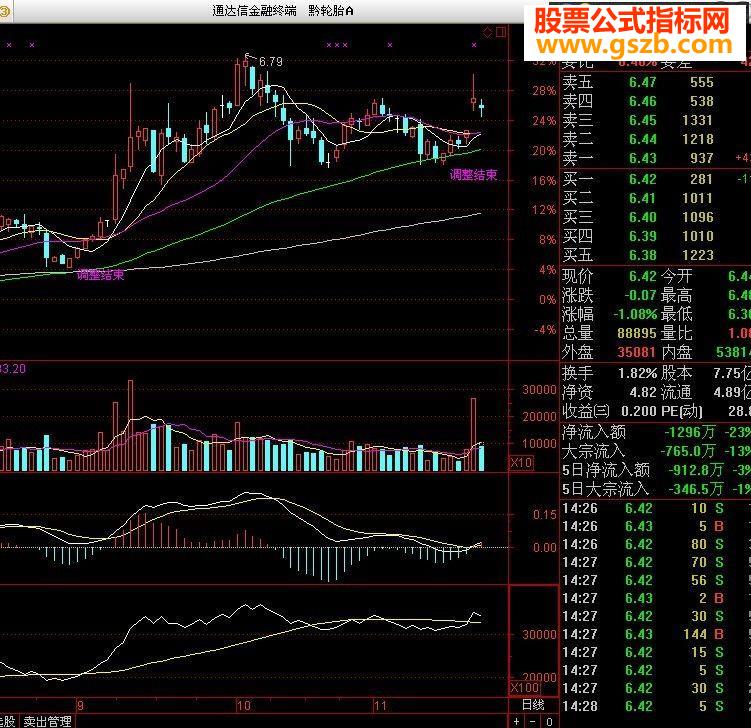This screenshot has width=751, height=728.
Task: Select the 卖一 ask row at 6.43
Action: tap(655, 158)
